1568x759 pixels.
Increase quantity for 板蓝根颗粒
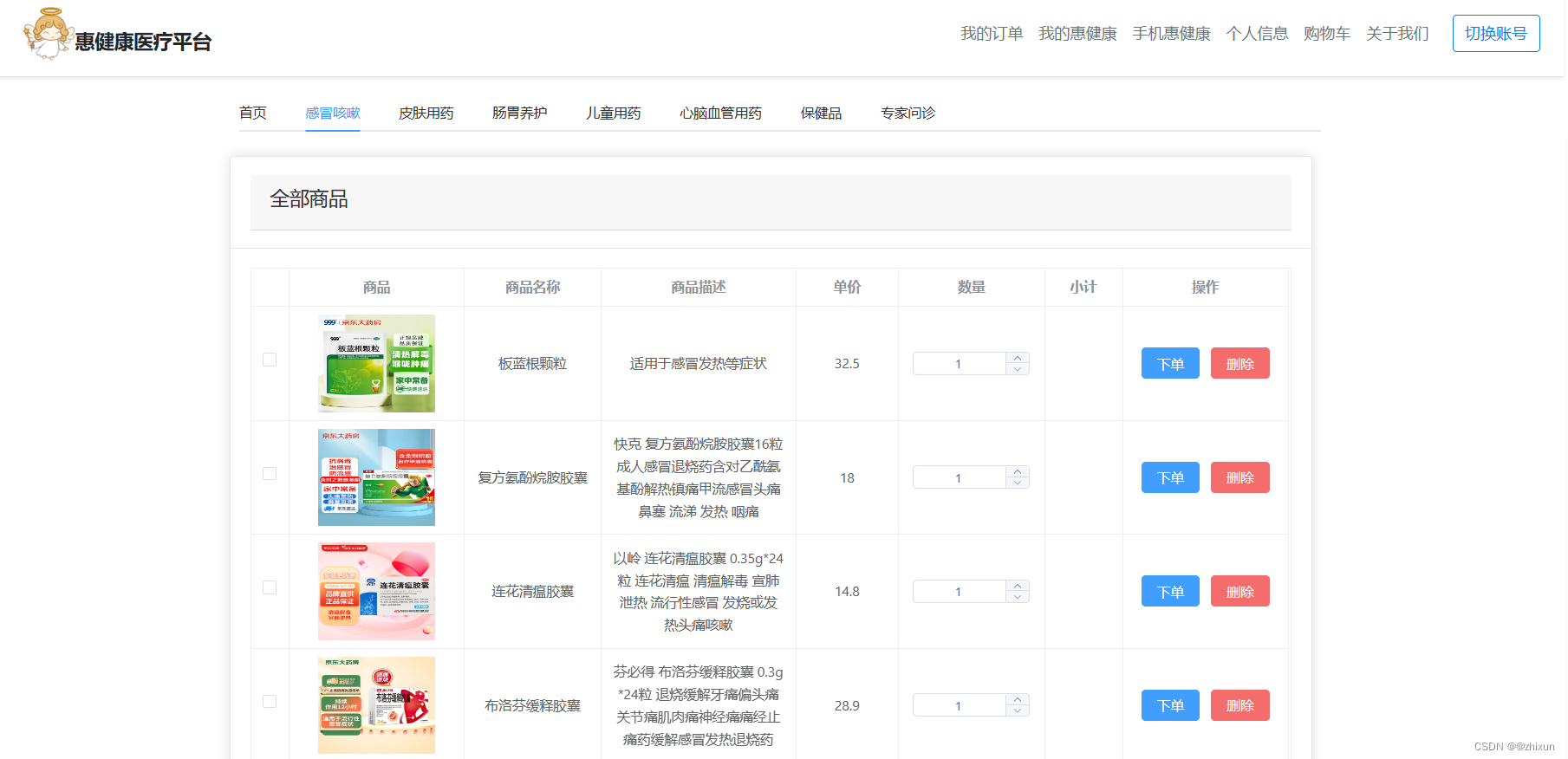(x=1018, y=358)
